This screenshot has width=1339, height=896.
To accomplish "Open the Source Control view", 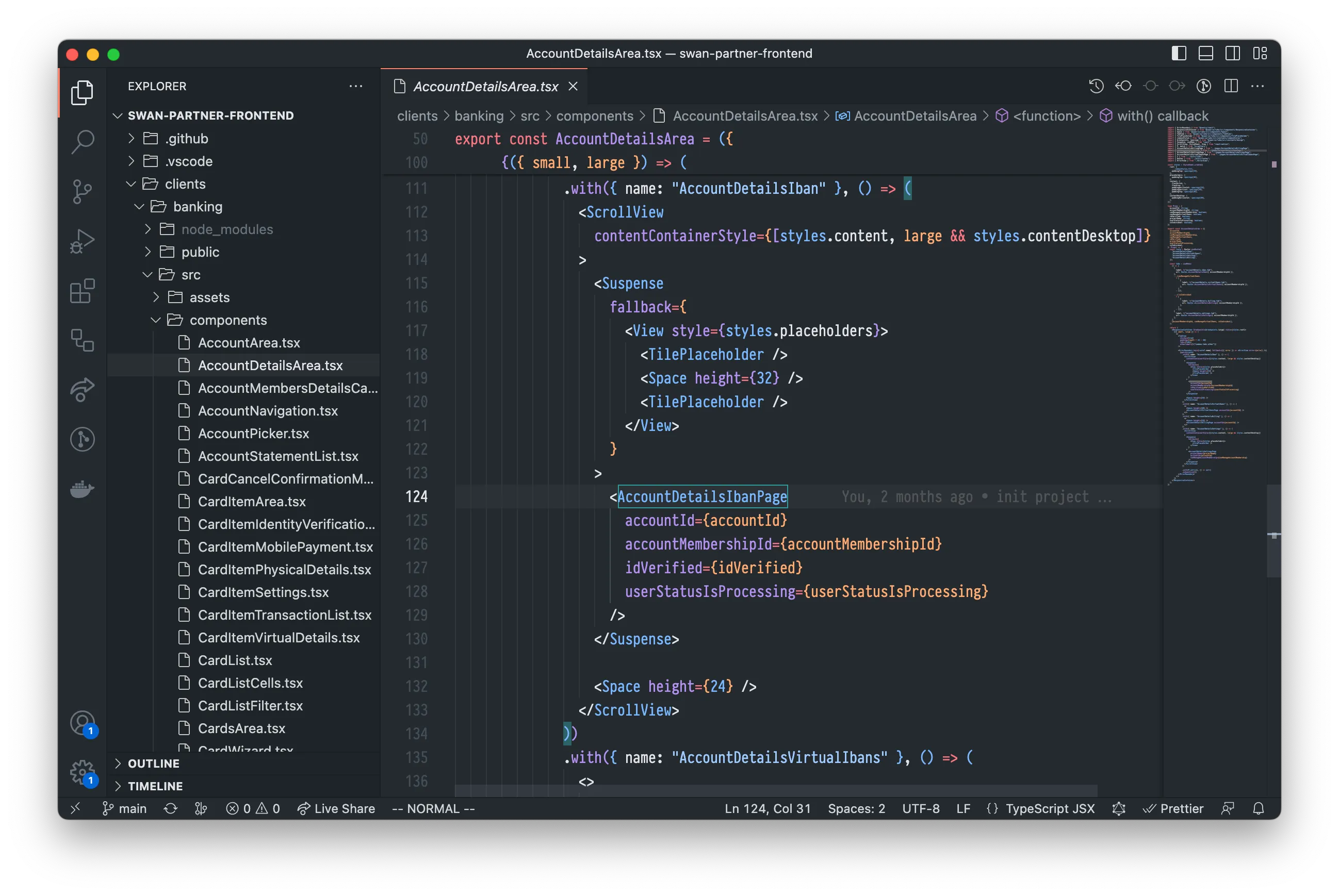I will click(83, 191).
